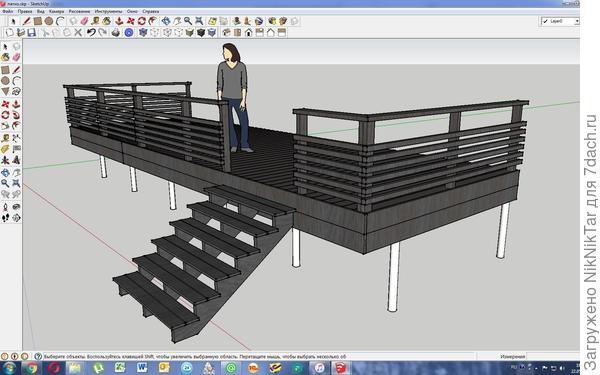Switch to Wireframe face style
600x375 pixels.
pos(167,33)
